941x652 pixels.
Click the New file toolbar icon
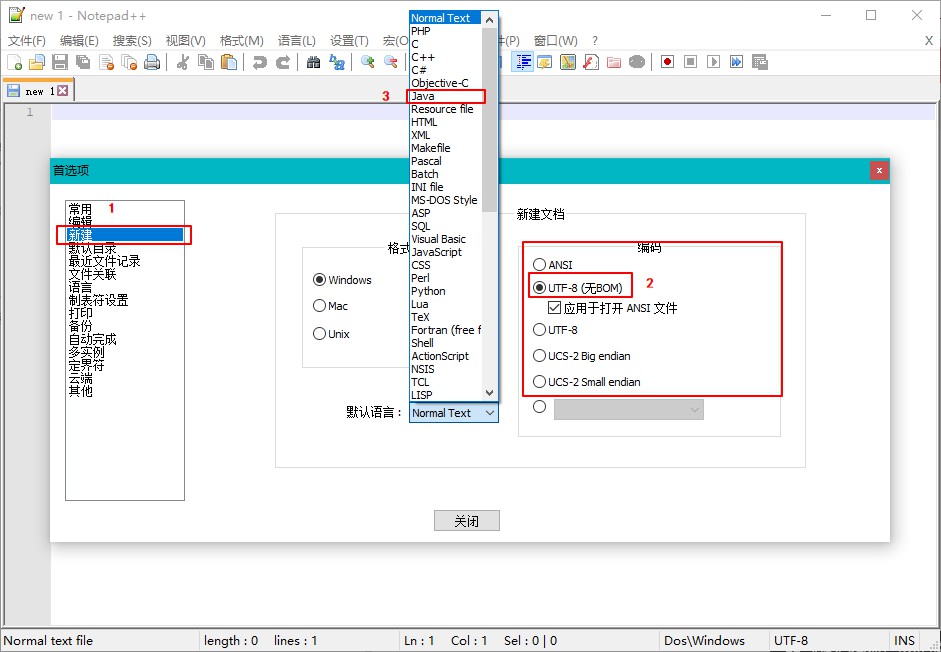tap(14, 62)
